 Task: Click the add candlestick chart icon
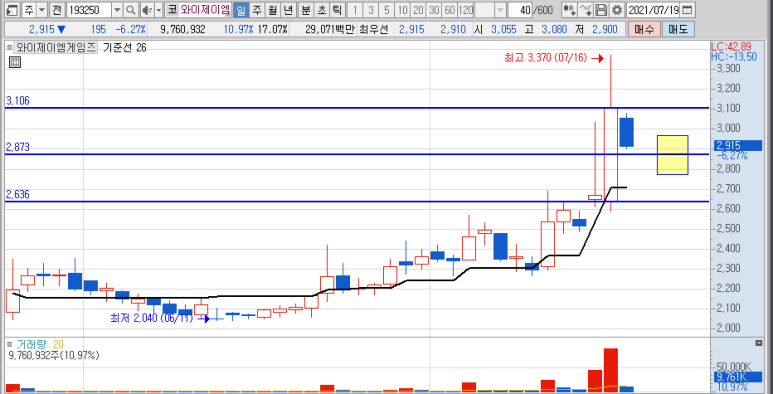569,9
